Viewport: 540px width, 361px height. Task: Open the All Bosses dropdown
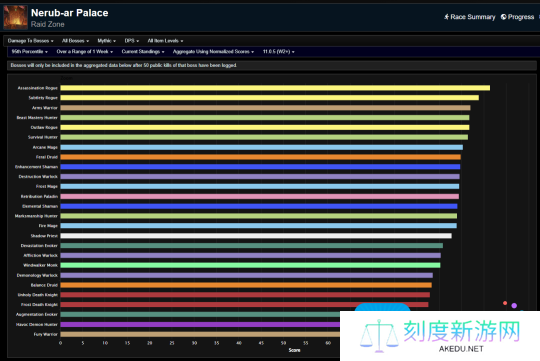click(x=75, y=41)
